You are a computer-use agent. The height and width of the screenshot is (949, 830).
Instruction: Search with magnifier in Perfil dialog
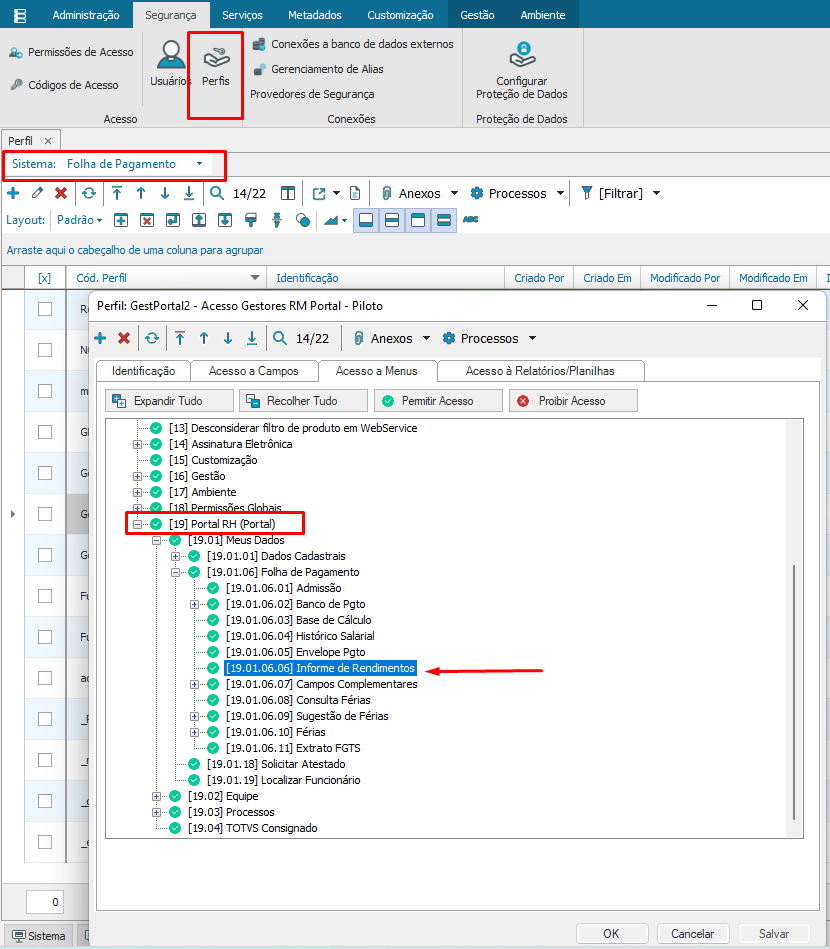[x=280, y=338]
